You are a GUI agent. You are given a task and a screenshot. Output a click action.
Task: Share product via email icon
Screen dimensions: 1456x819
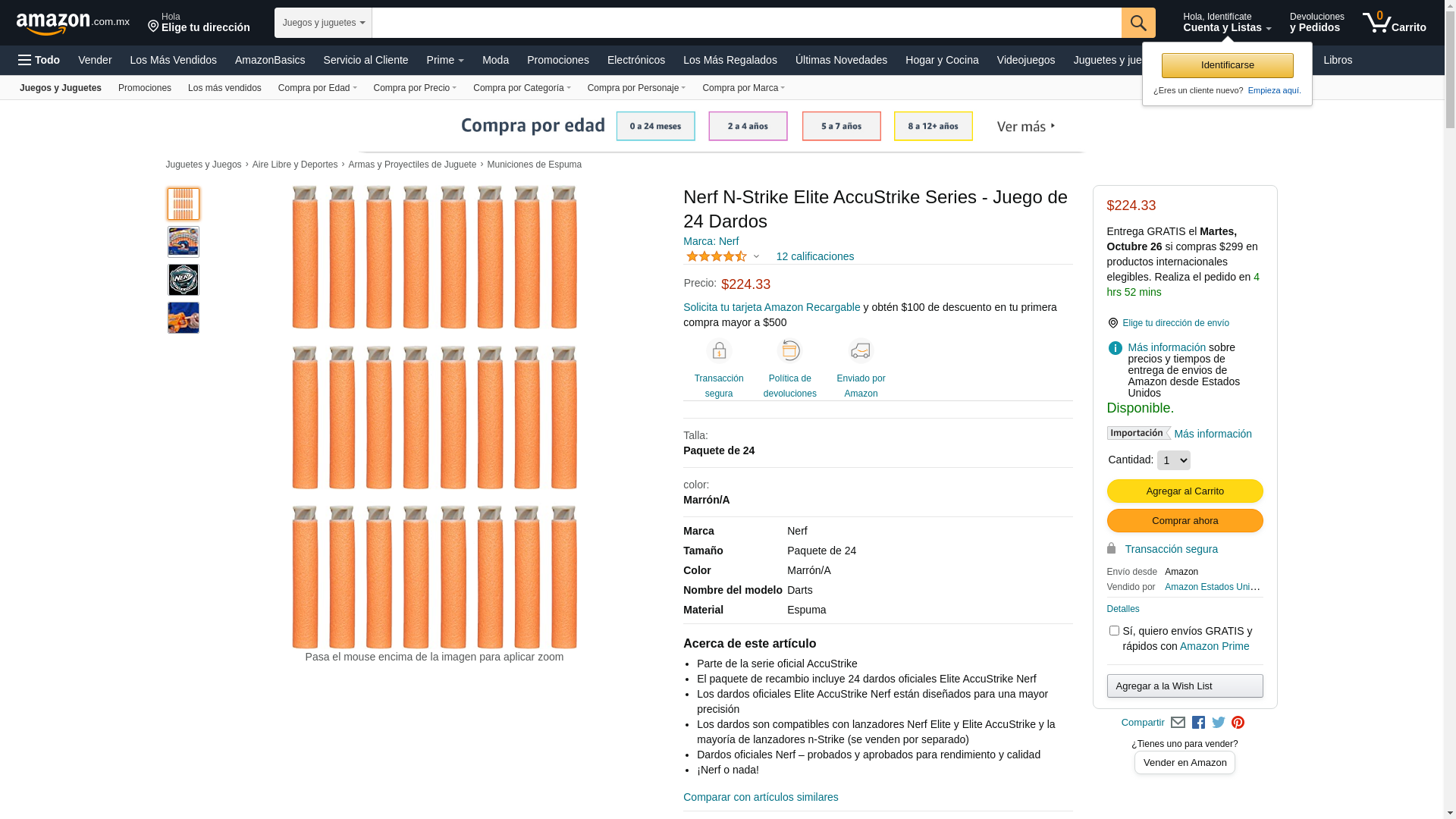(x=1178, y=723)
